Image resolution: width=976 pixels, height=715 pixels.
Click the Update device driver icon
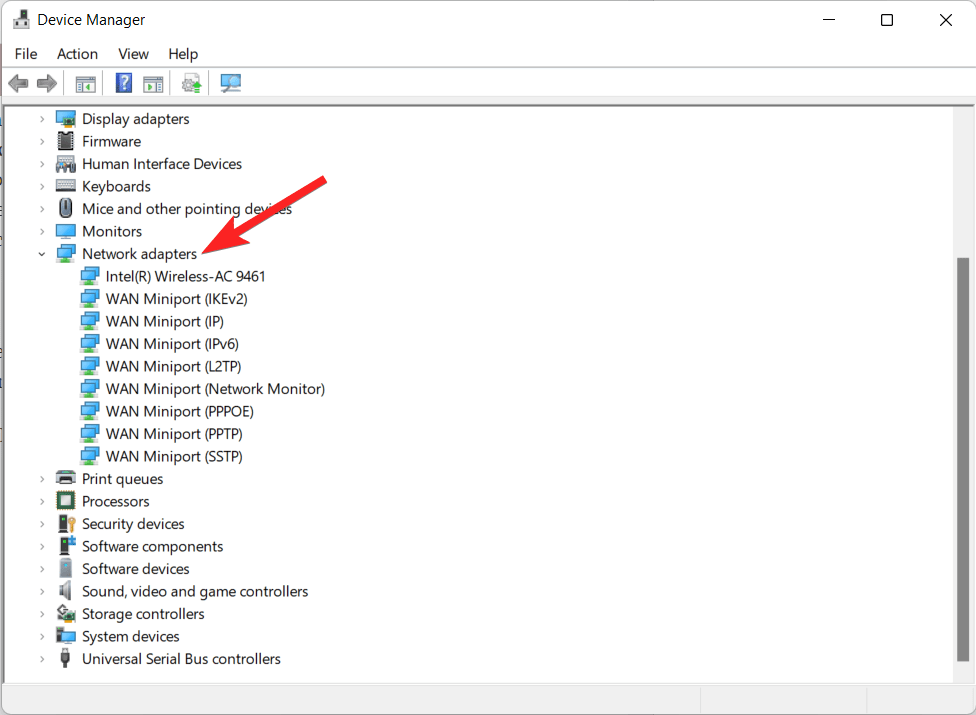click(192, 84)
